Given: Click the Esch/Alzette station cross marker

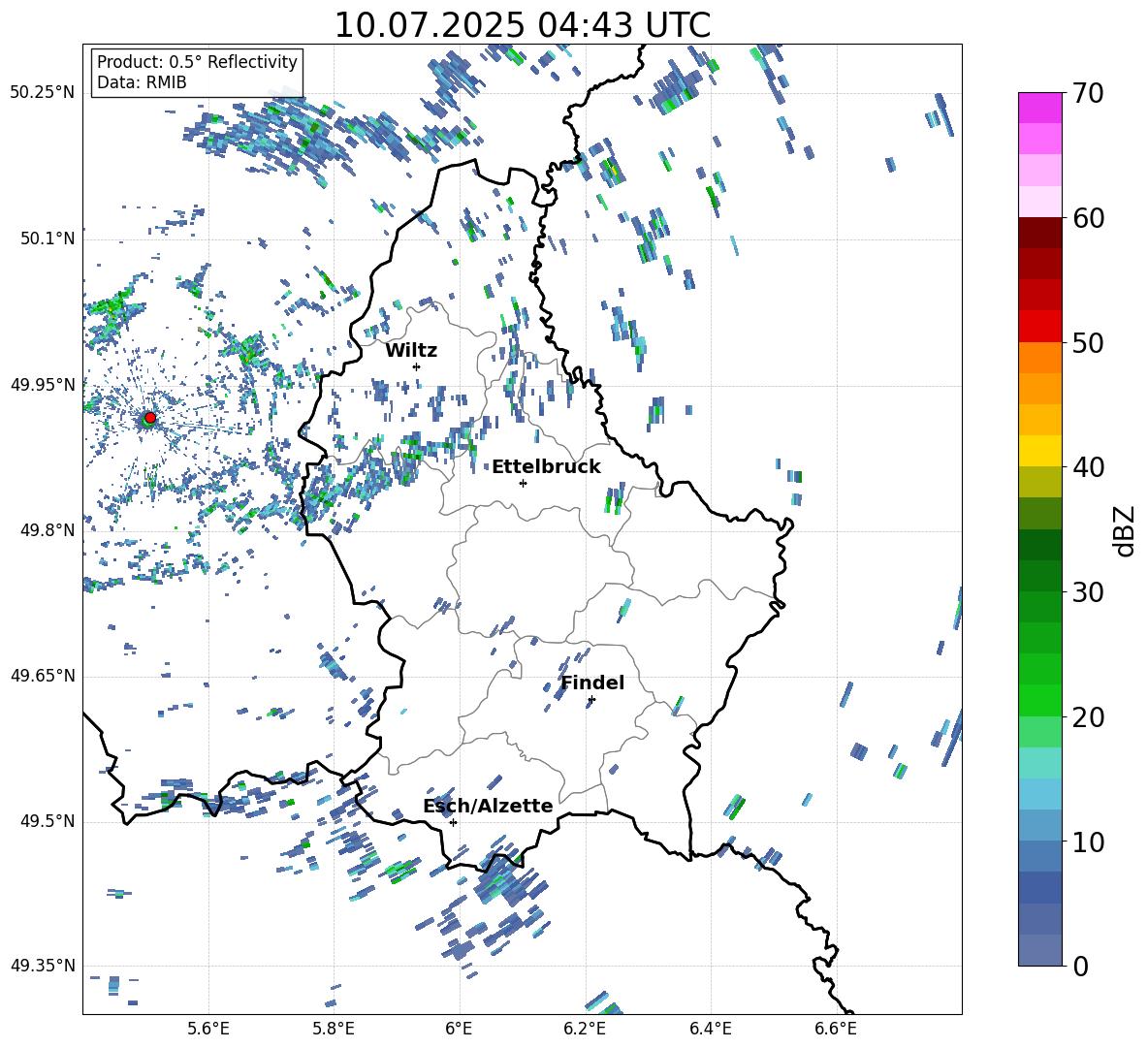Looking at the screenshot, I should (453, 822).
